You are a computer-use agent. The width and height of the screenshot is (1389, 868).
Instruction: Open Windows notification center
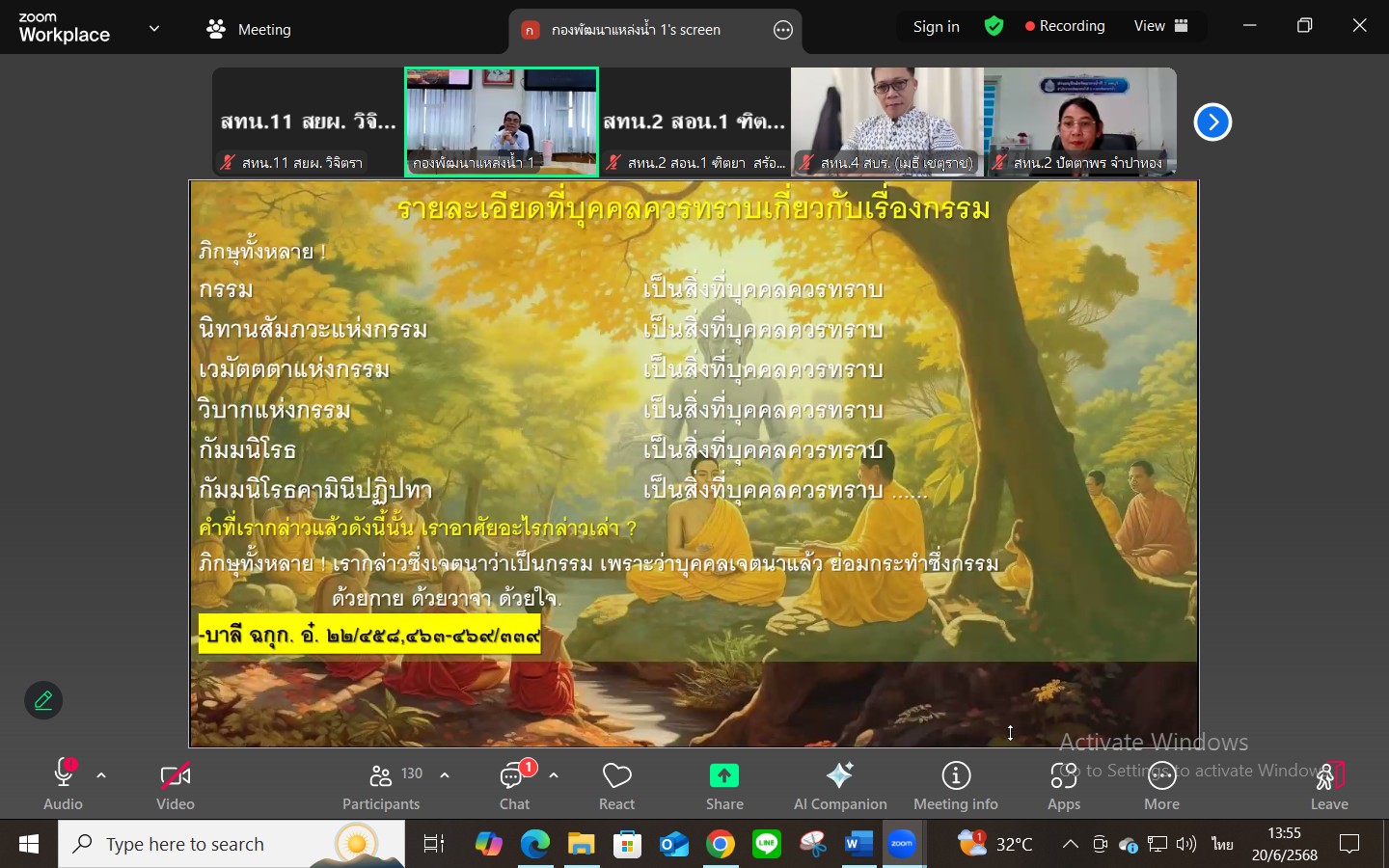(1350, 845)
